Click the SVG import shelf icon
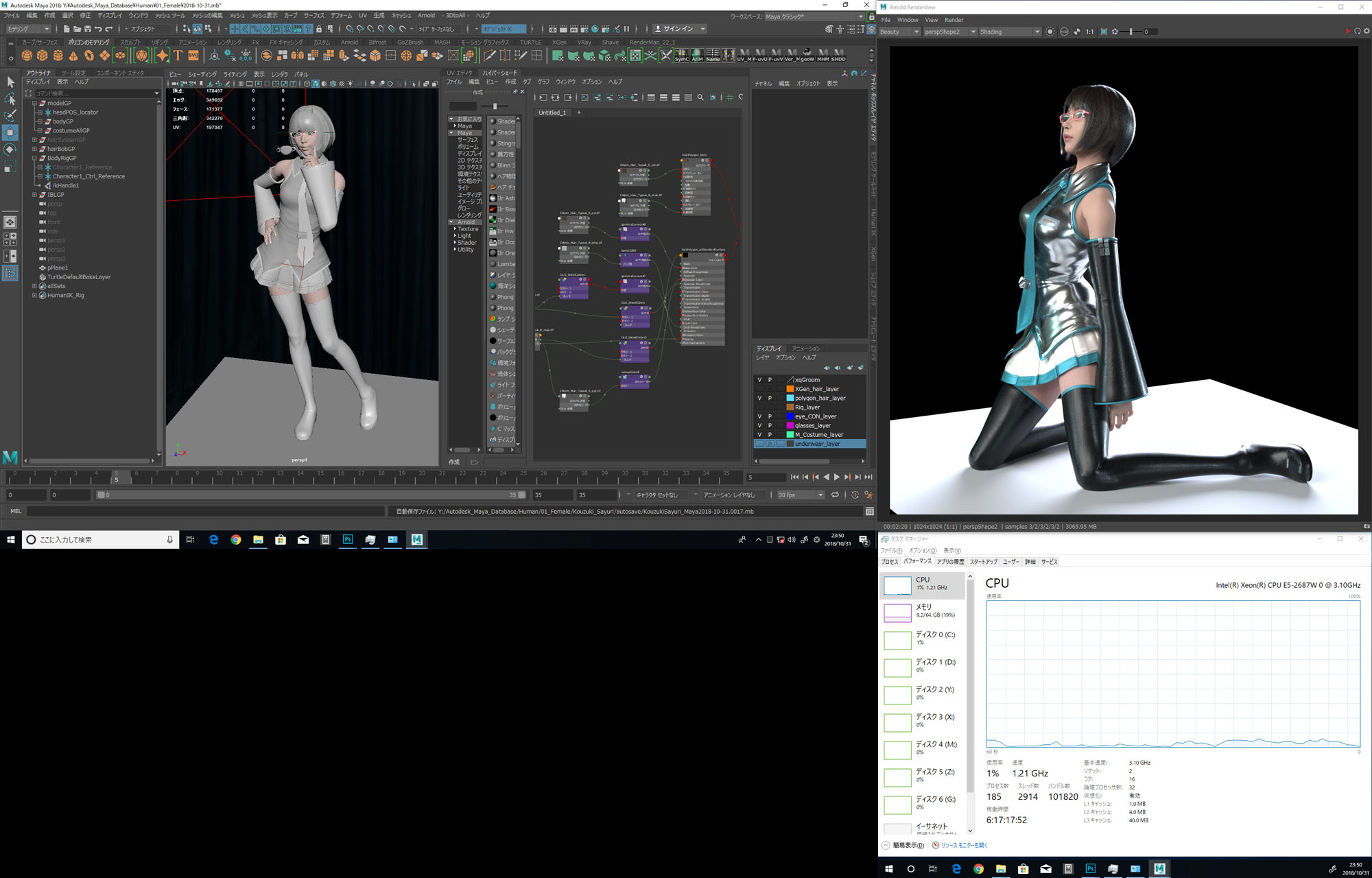 pyautogui.click(x=193, y=56)
